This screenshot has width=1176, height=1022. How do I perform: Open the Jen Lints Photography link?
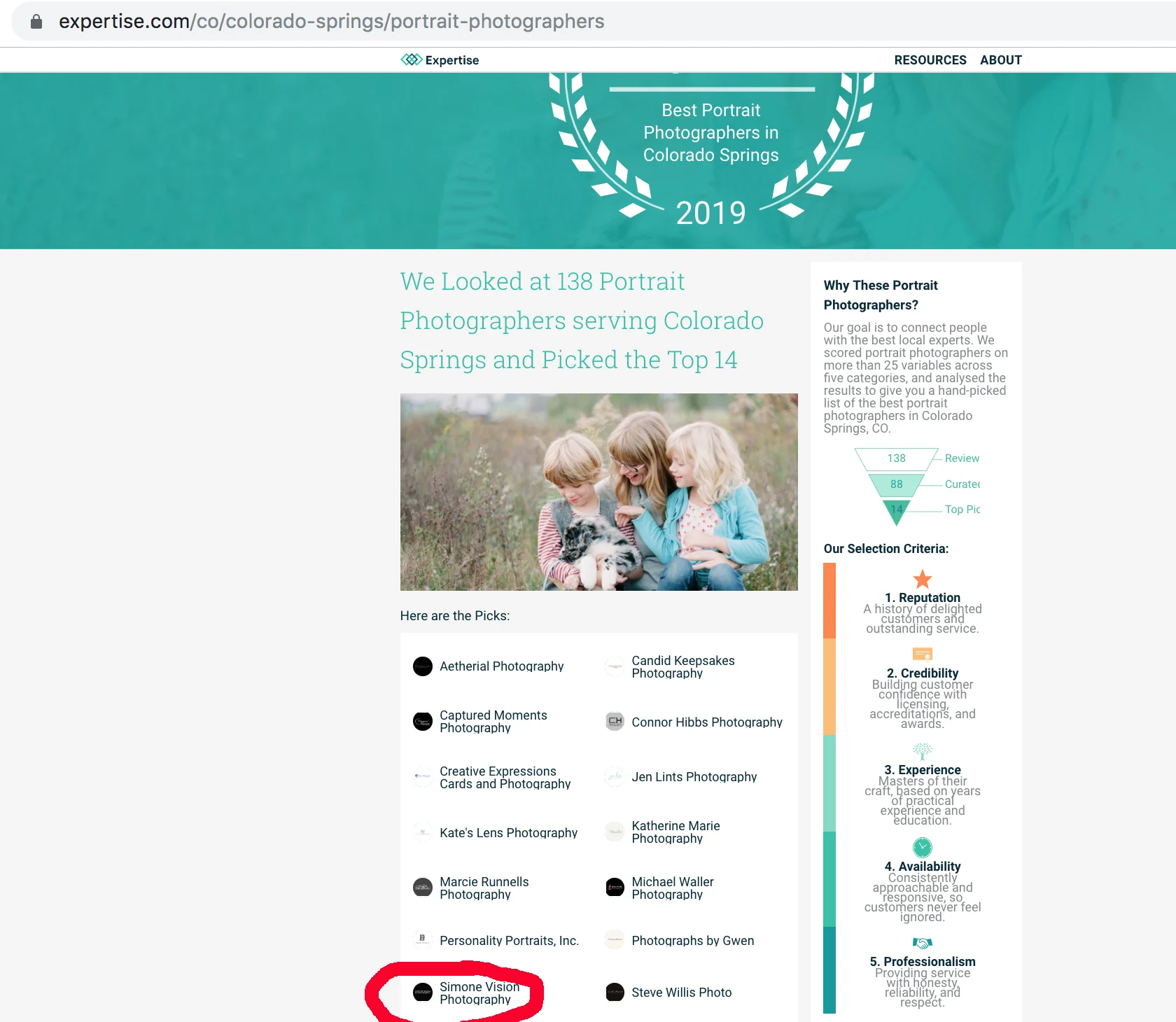click(694, 777)
